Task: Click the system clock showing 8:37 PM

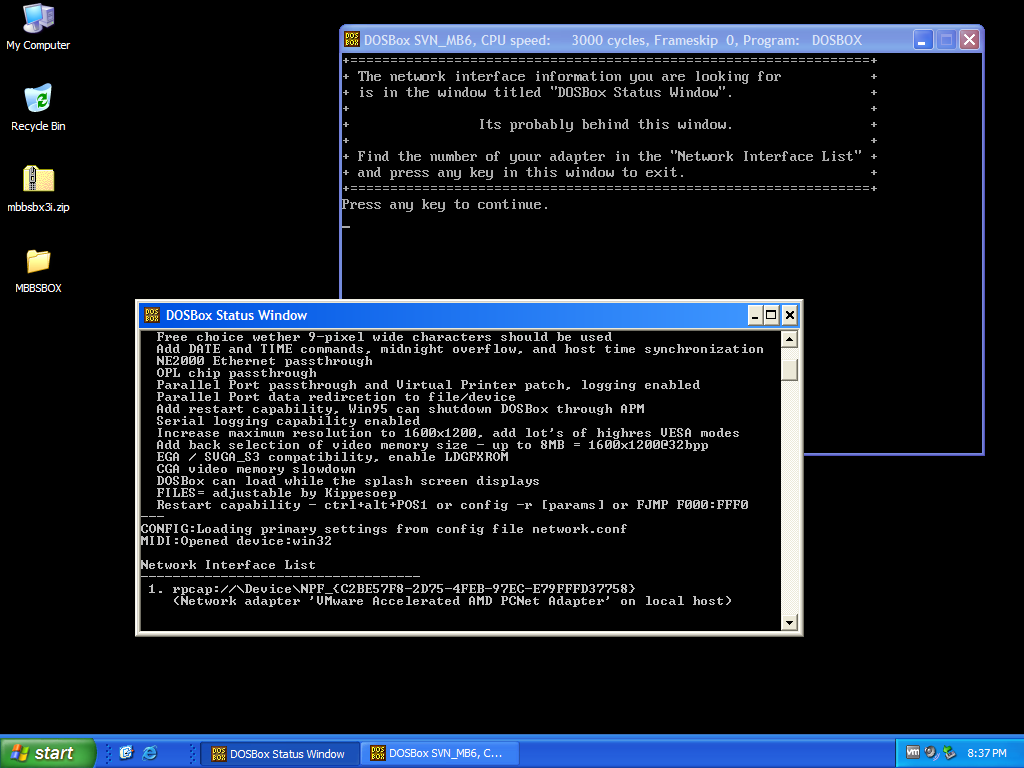Action: click(x=987, y=753)
